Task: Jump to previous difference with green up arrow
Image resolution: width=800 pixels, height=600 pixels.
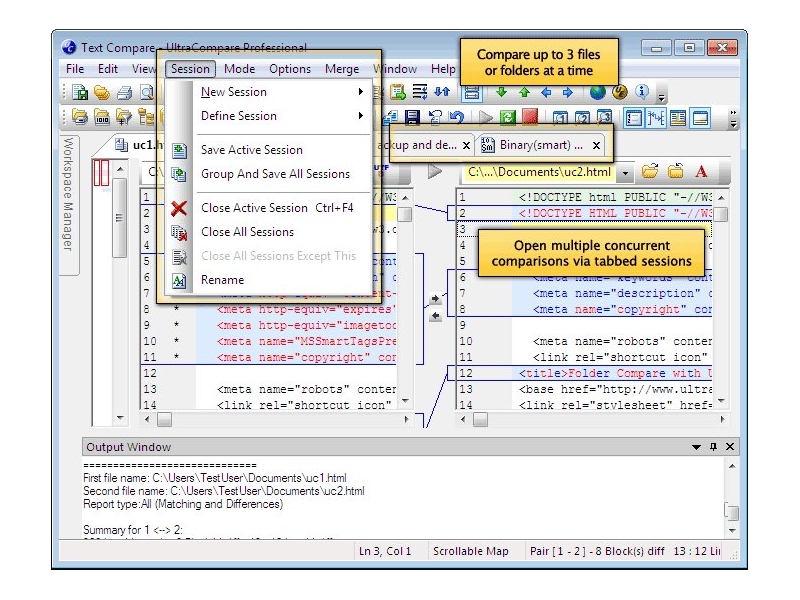Action: 524,92
